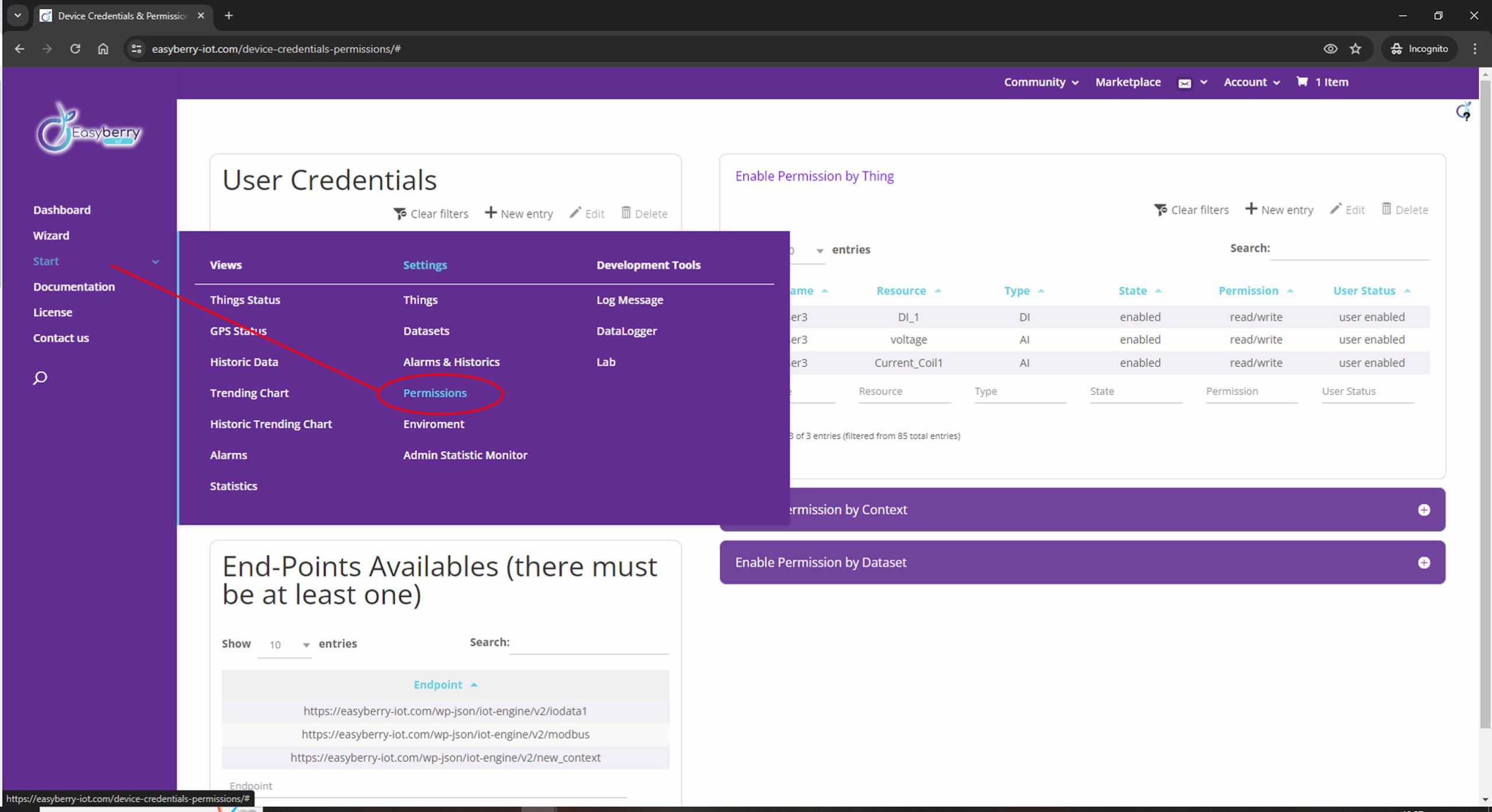Screen dimensions: 1492x812
Task: Open the tab search chevron in the title bar
Action: pyautogui.click(x=17, y=16)
